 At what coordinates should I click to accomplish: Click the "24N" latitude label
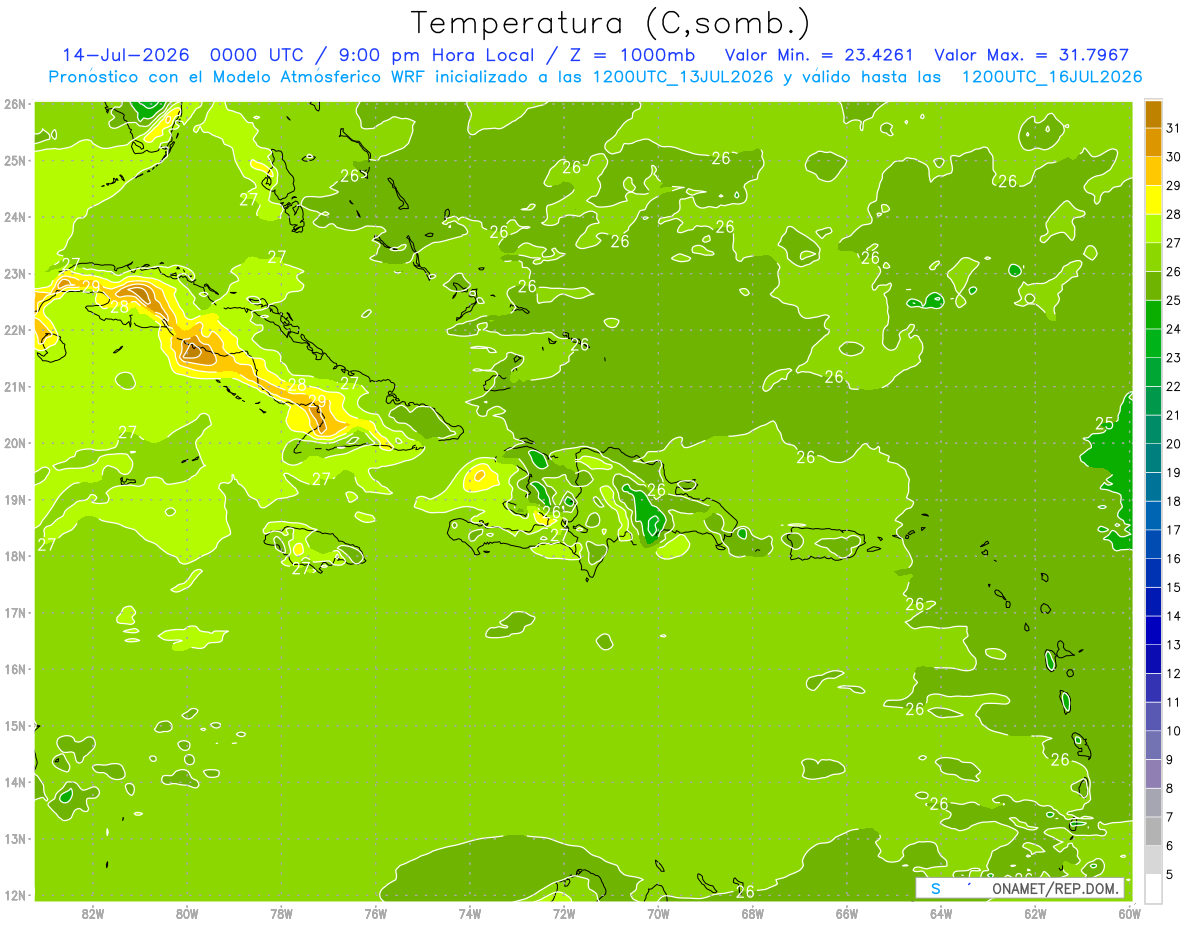(x=15, y=217)
